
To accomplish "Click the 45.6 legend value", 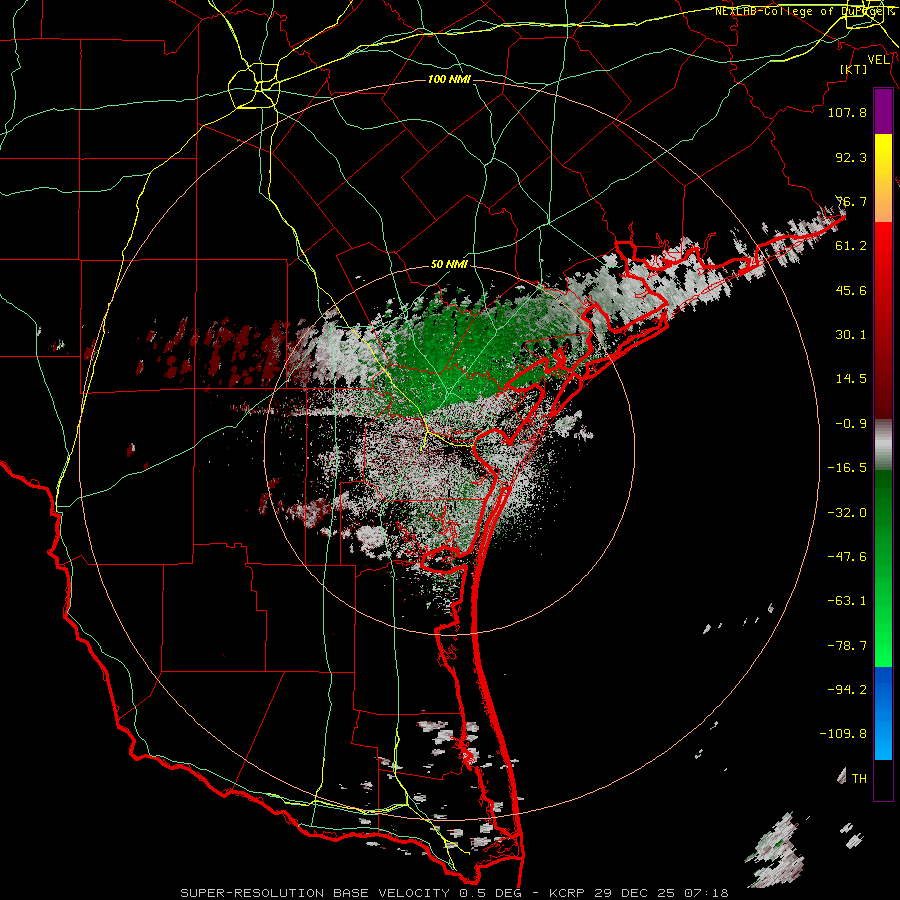I will 851,290.
